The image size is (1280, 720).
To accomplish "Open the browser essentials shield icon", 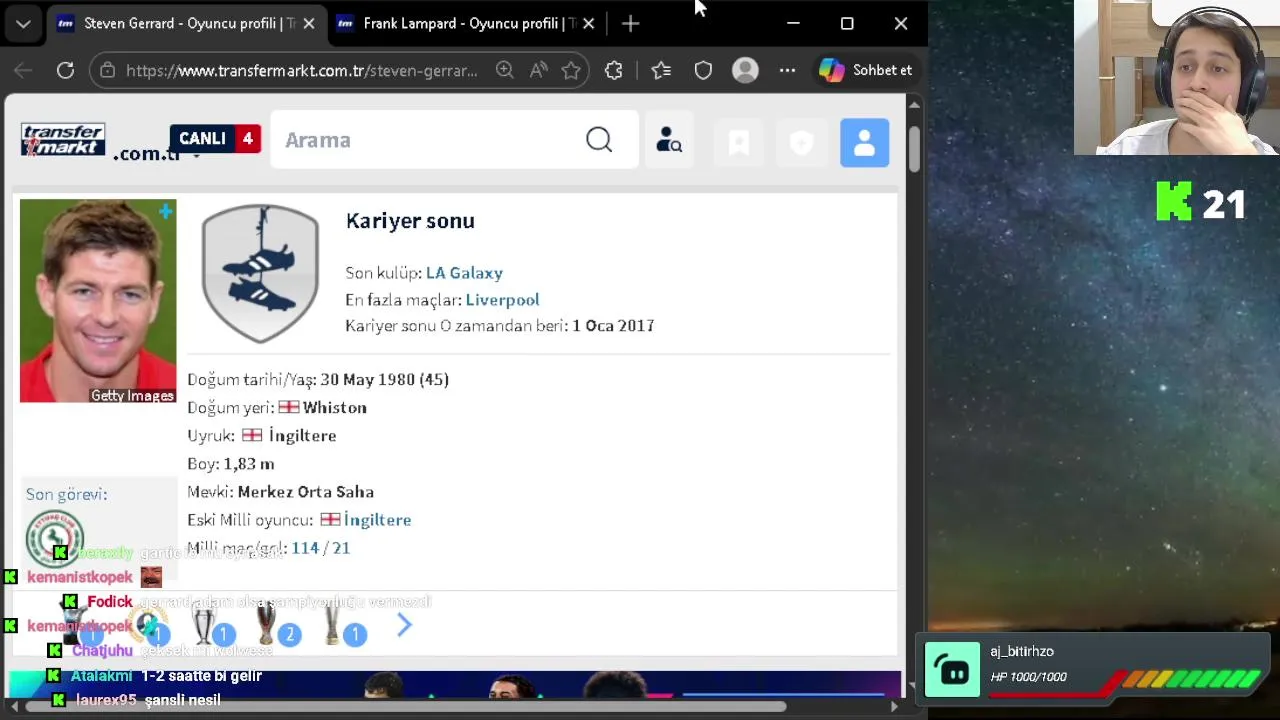I will pyautogui.click(x=703, y=70).
